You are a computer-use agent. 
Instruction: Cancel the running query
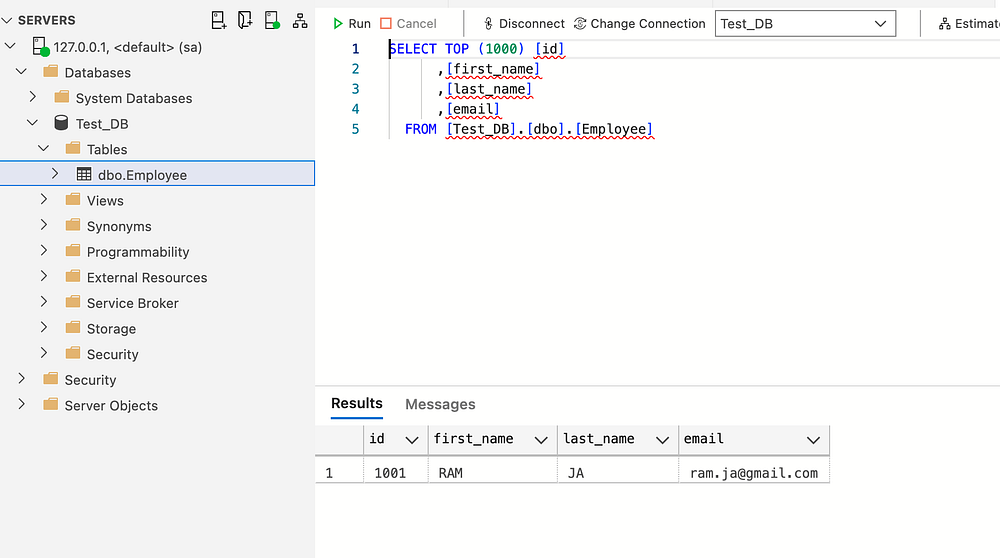pos(408,24)
